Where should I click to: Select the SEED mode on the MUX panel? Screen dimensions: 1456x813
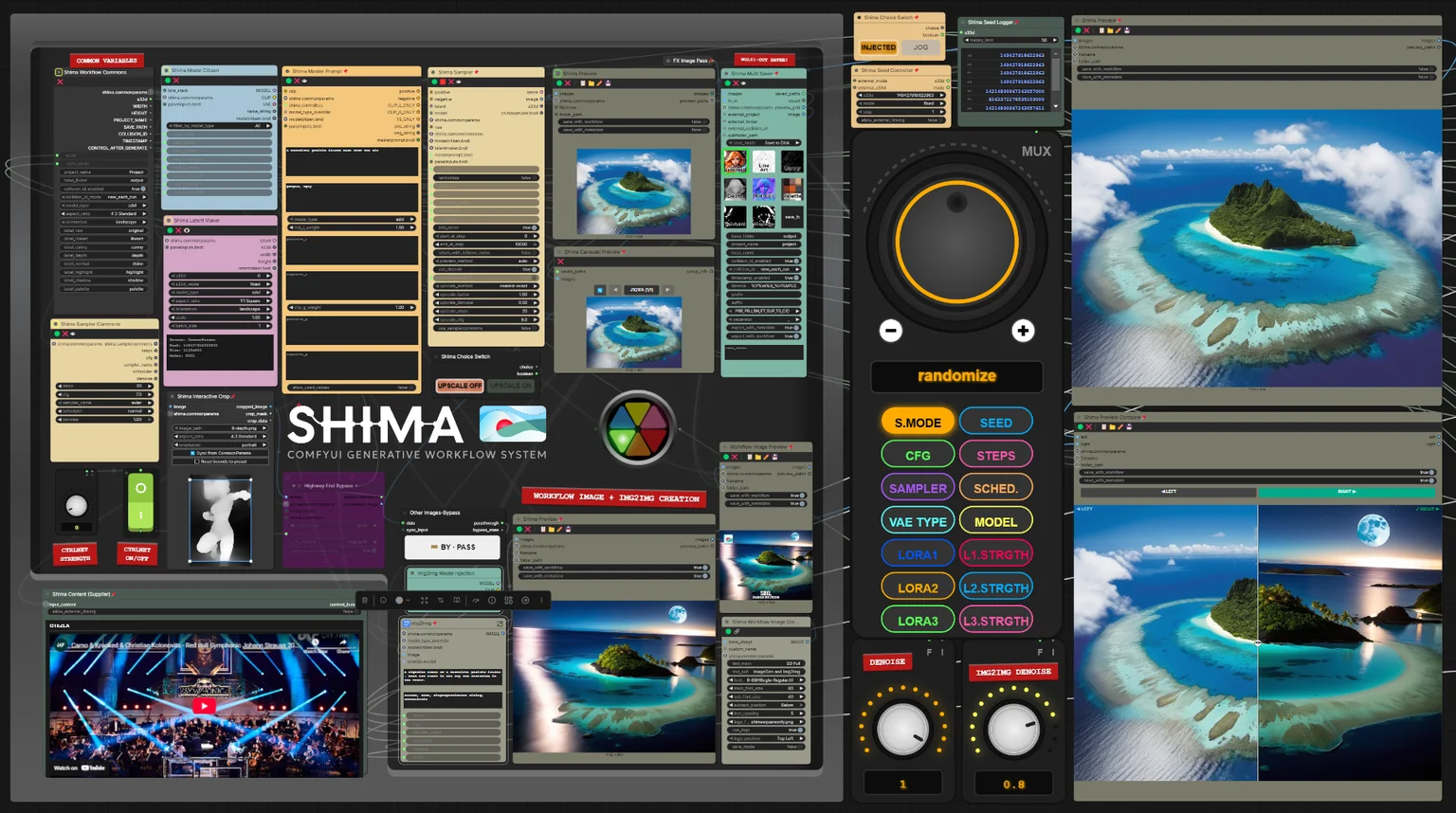pos(996,423)
